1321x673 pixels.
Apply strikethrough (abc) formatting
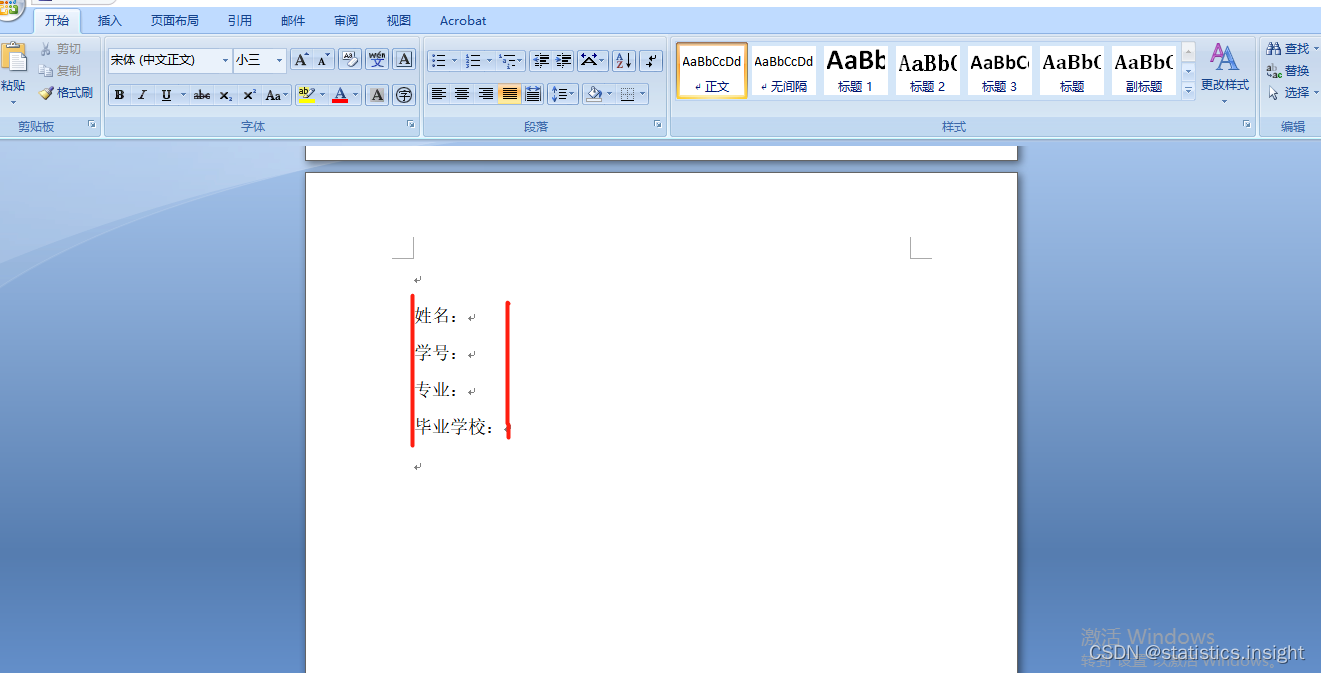click(202, 95)
